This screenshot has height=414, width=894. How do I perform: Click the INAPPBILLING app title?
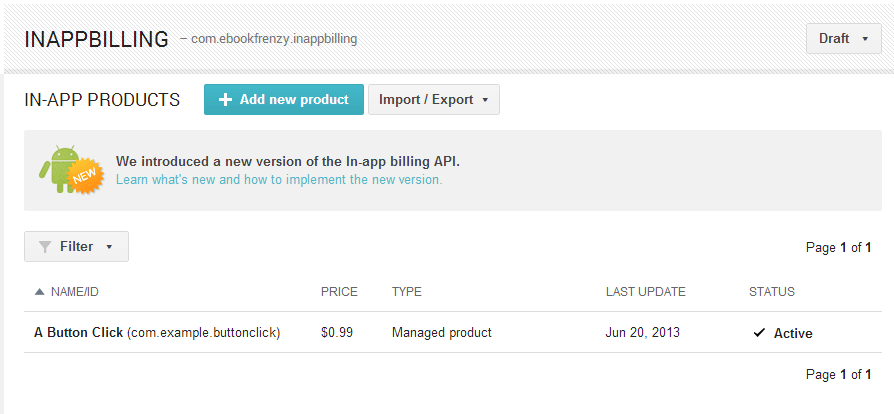pyautogui.click(x=96, y=40)
